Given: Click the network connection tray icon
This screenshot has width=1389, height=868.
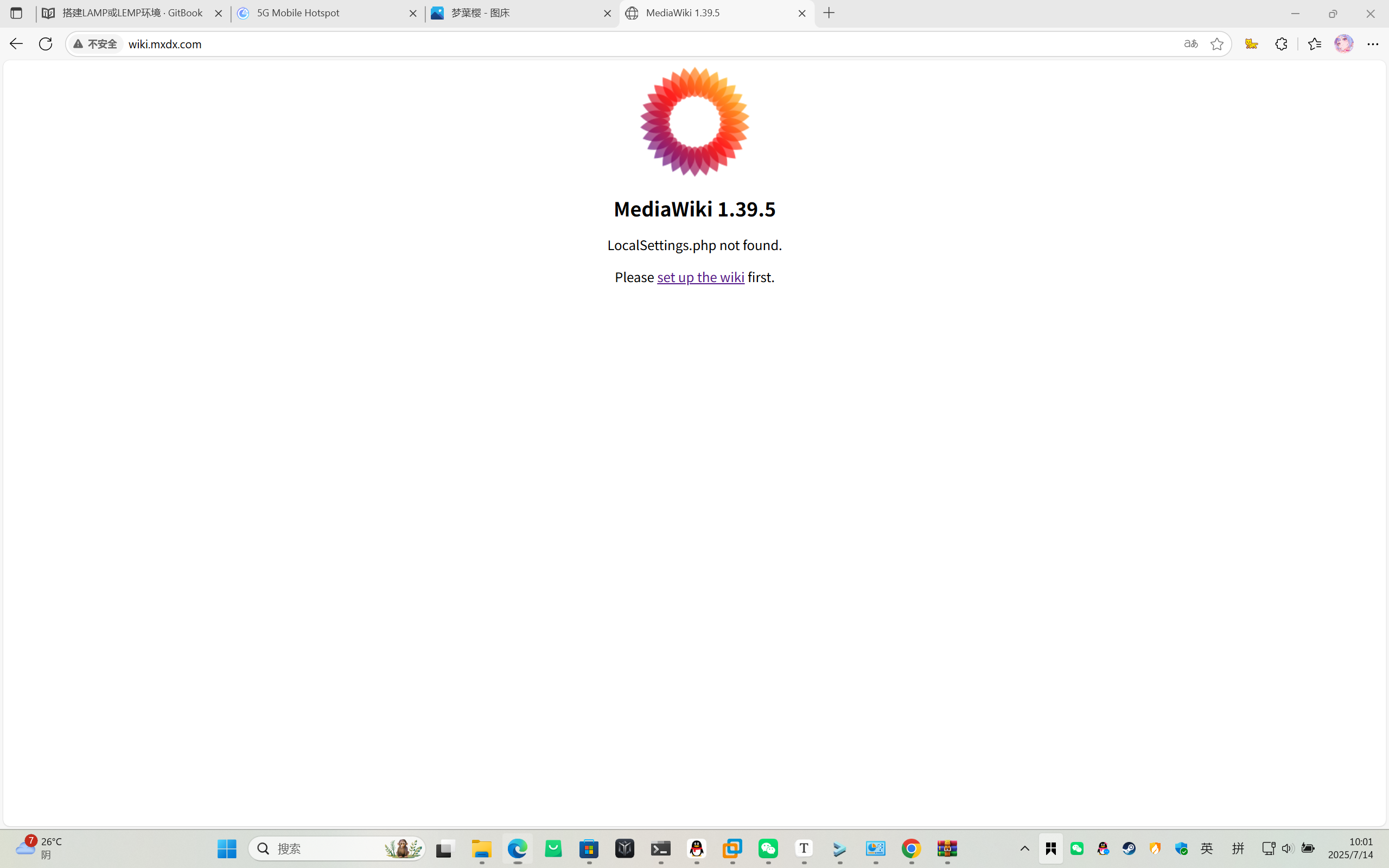Looking at the screenshot, I should tap(1269, 848).
